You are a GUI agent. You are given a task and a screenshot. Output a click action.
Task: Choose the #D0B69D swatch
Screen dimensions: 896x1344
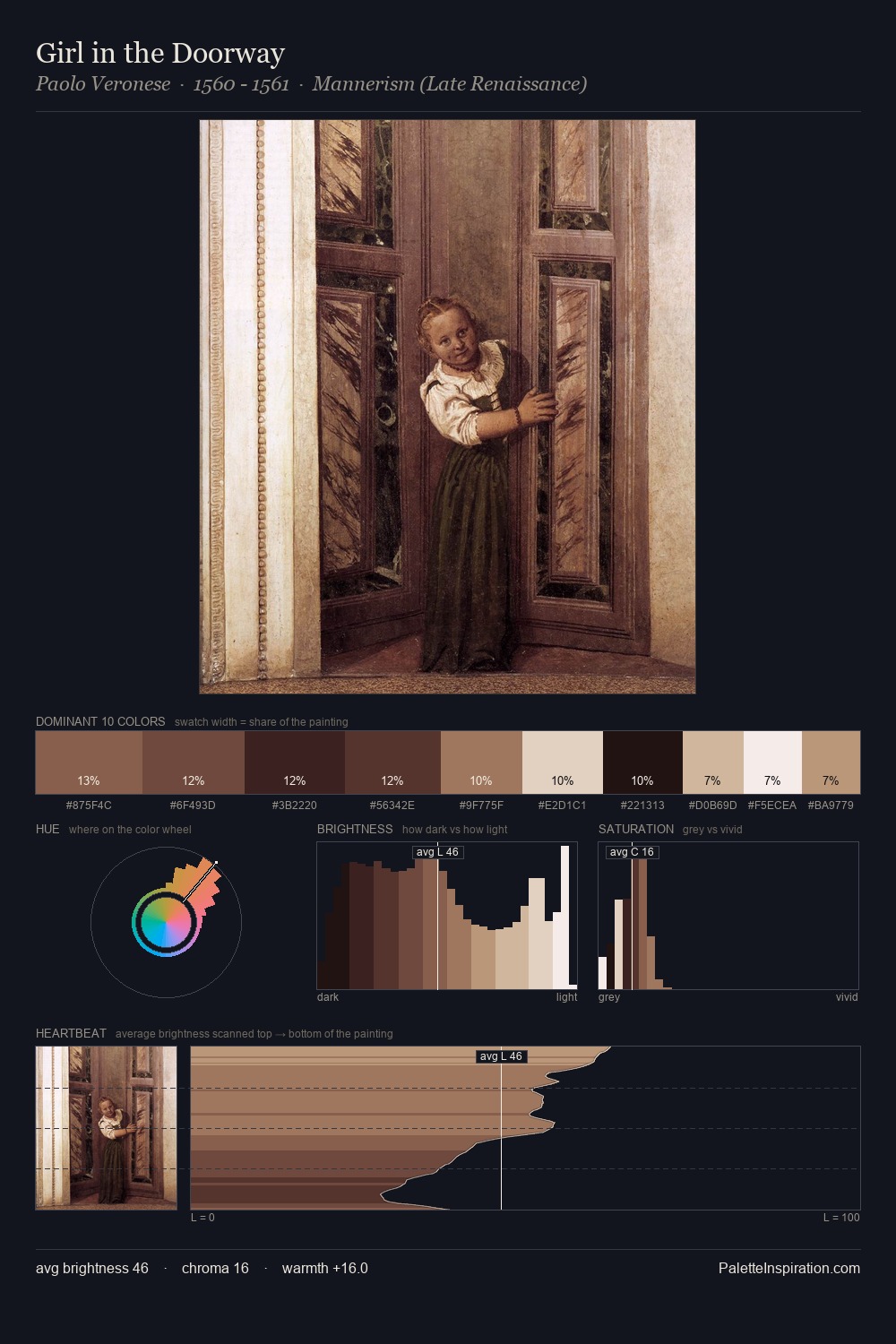tap(713, 762)
